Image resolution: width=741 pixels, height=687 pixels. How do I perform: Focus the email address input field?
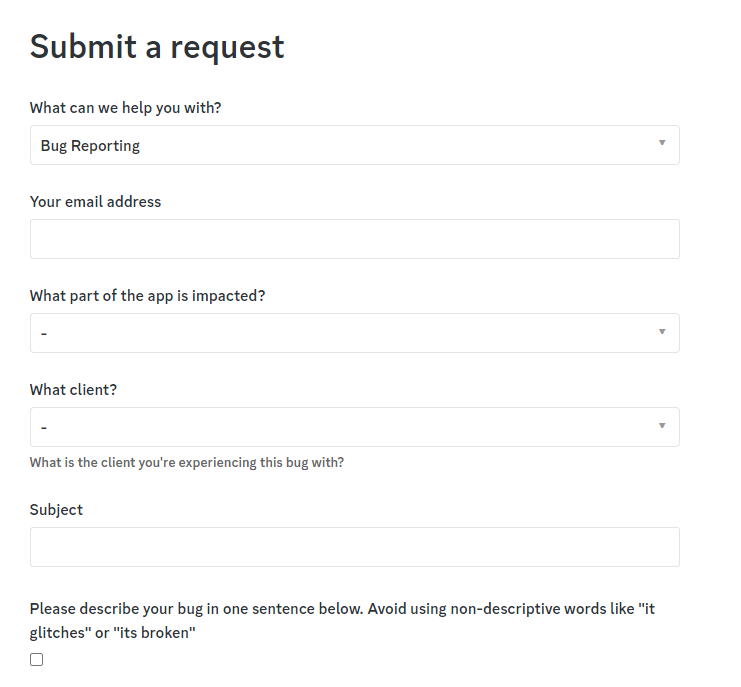(354, 239)
